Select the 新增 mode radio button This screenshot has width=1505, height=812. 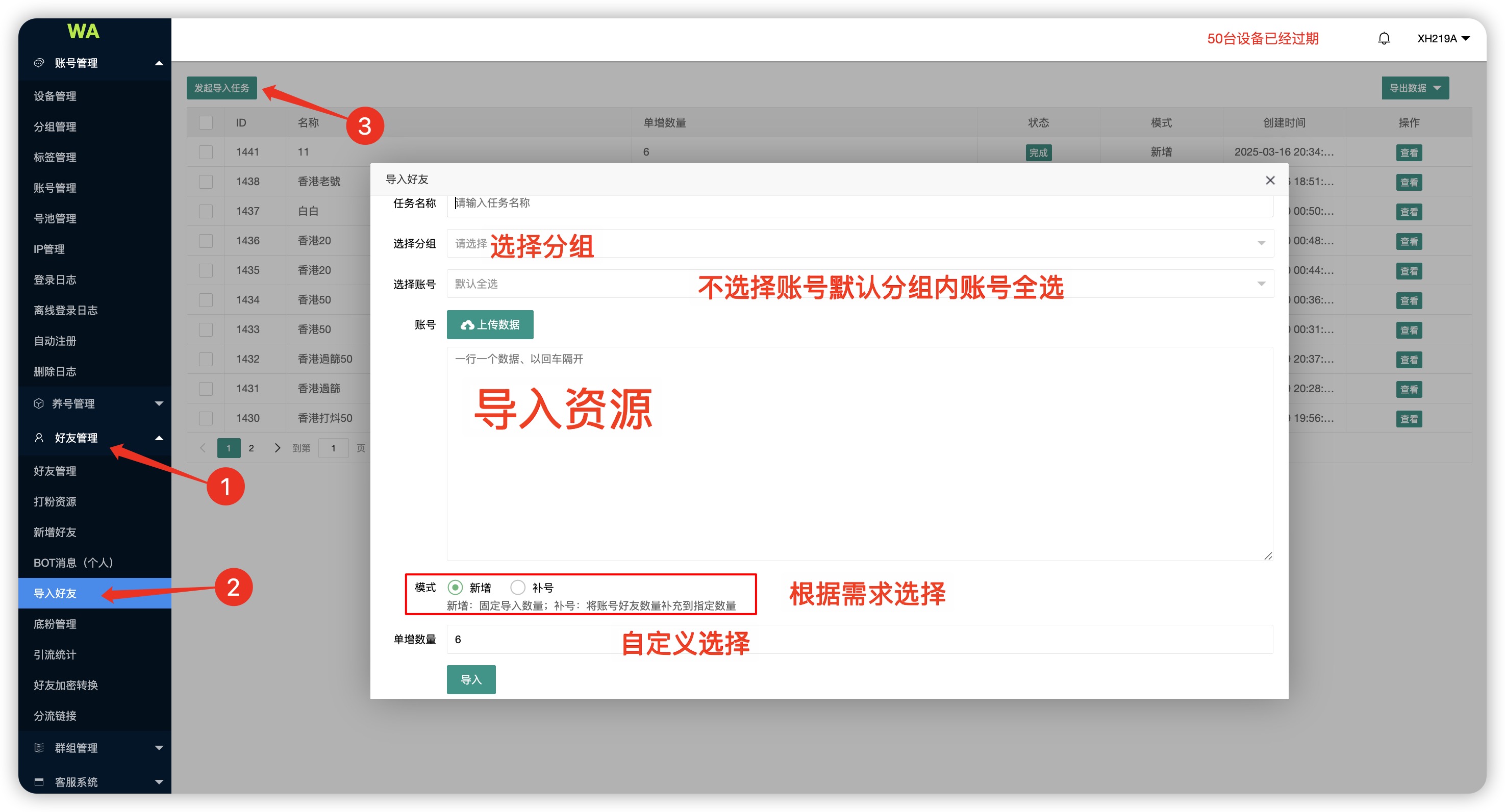coord(455,587)
